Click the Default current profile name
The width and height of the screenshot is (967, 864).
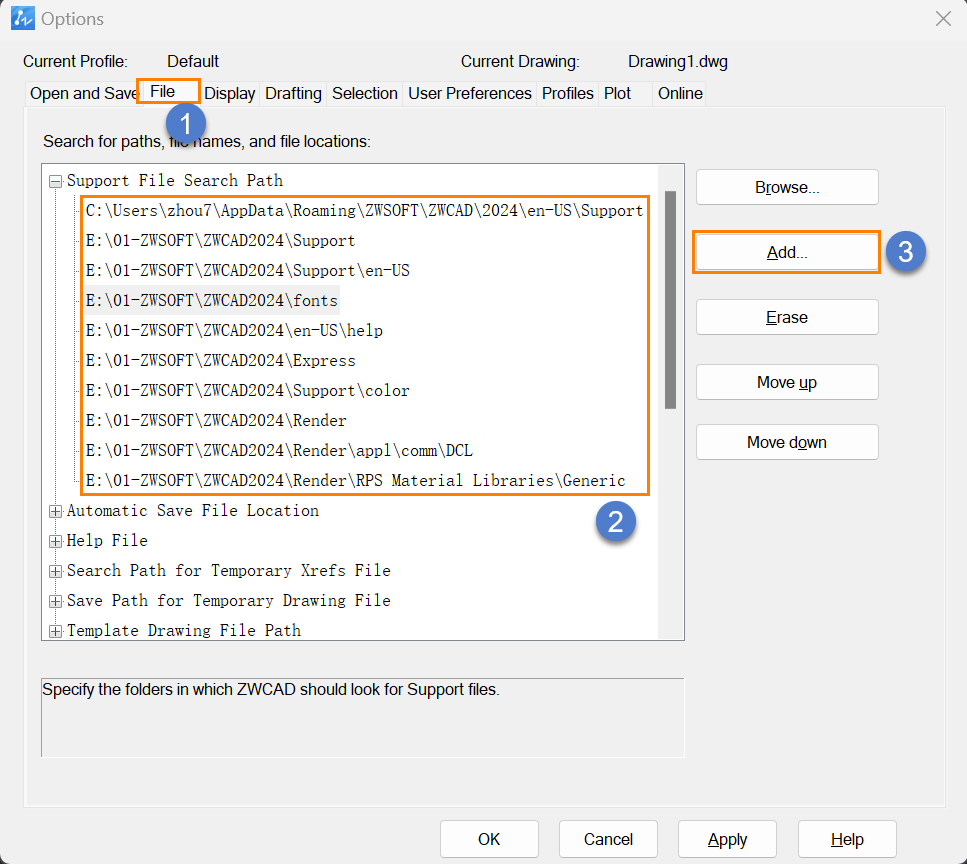click(x=192, y=62)
